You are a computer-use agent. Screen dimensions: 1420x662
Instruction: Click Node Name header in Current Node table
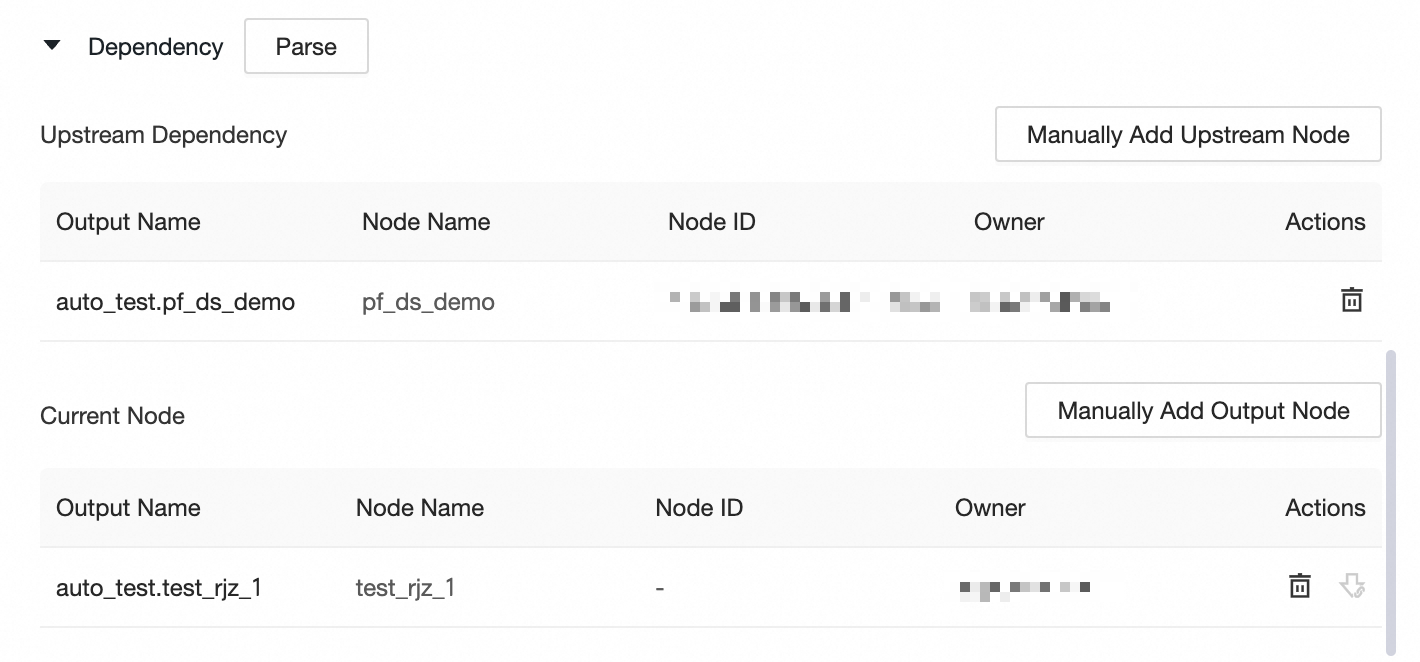click(x=419, y=508)
